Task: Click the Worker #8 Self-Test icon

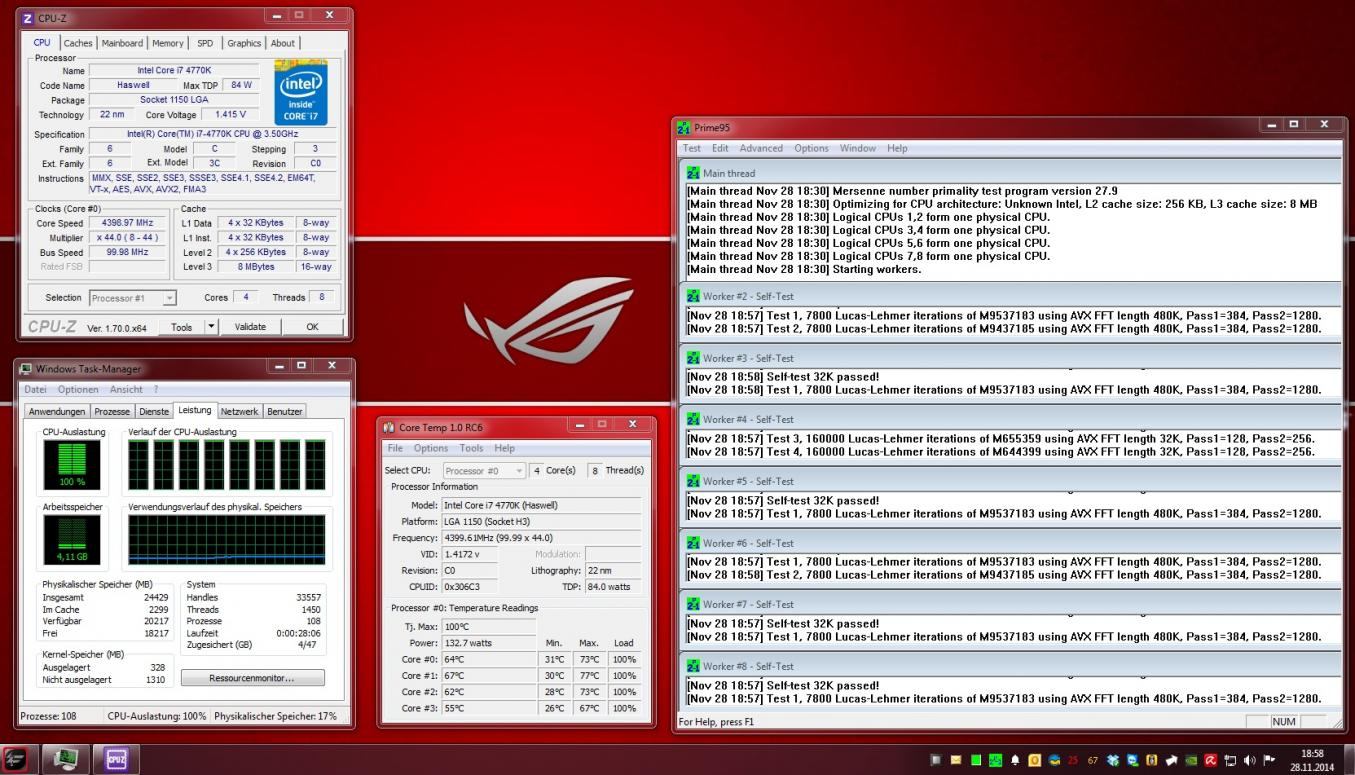Action: 694,666
